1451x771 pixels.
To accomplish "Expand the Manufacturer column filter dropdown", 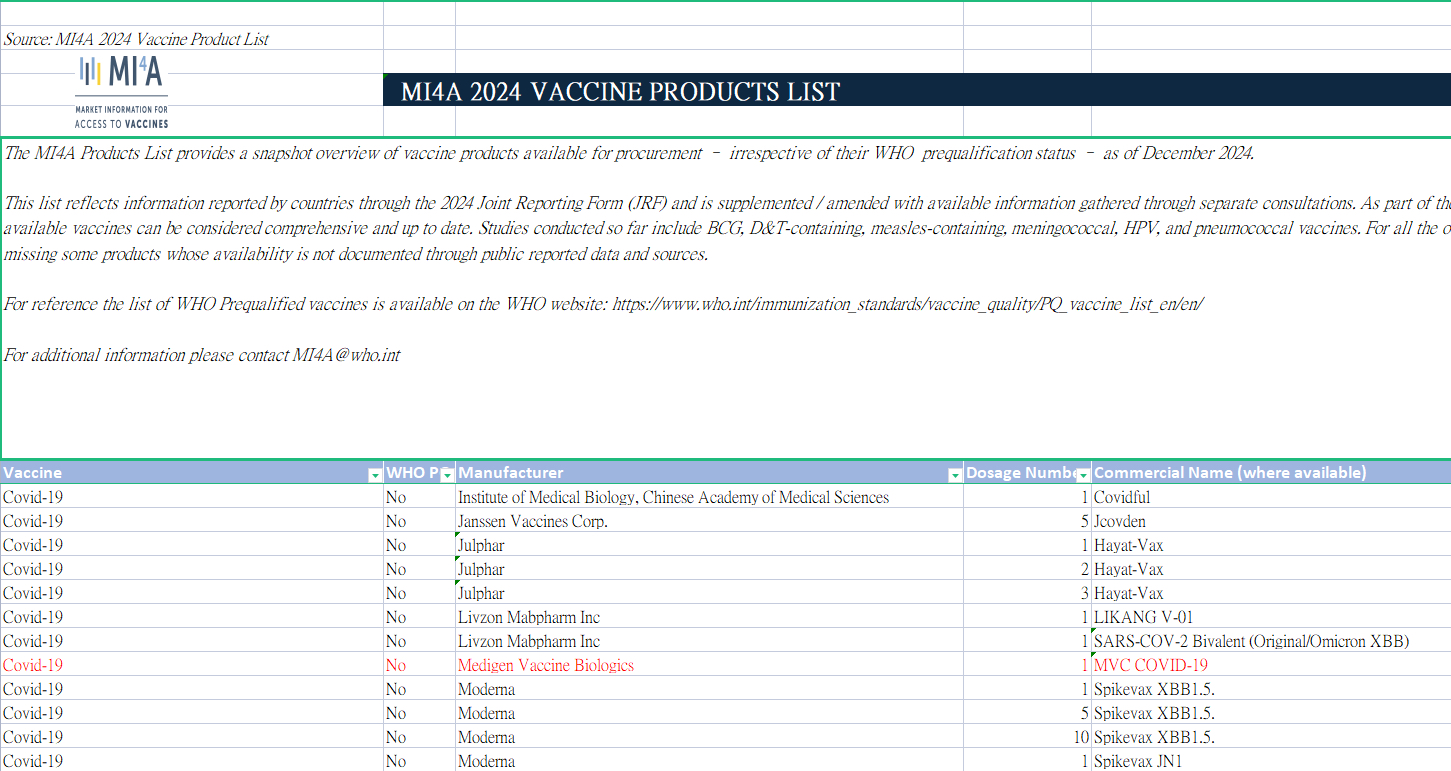I will (956, 474).
